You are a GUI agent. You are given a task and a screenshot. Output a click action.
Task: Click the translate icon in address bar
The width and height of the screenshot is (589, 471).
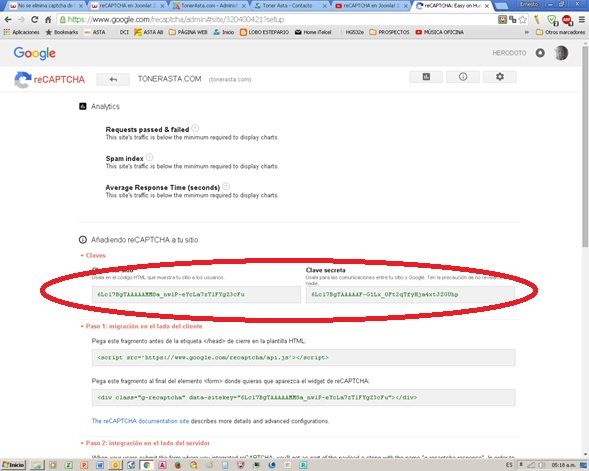513,20
